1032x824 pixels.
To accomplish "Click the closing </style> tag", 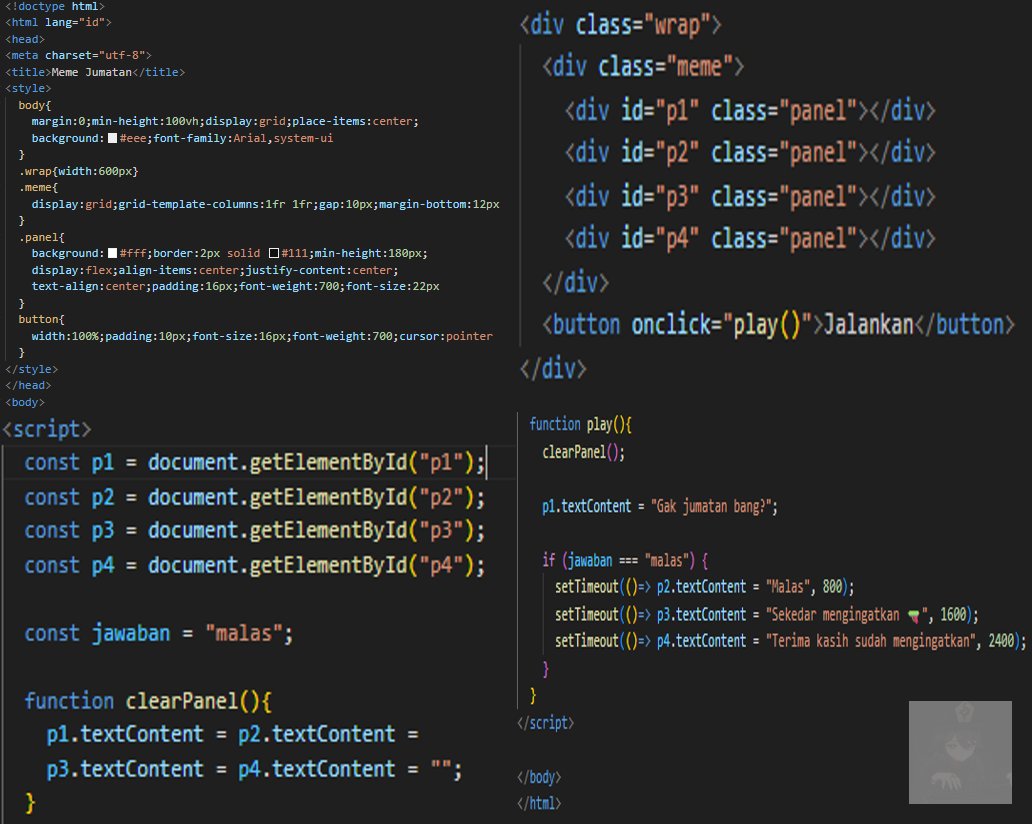I will [x=32, y=369].
